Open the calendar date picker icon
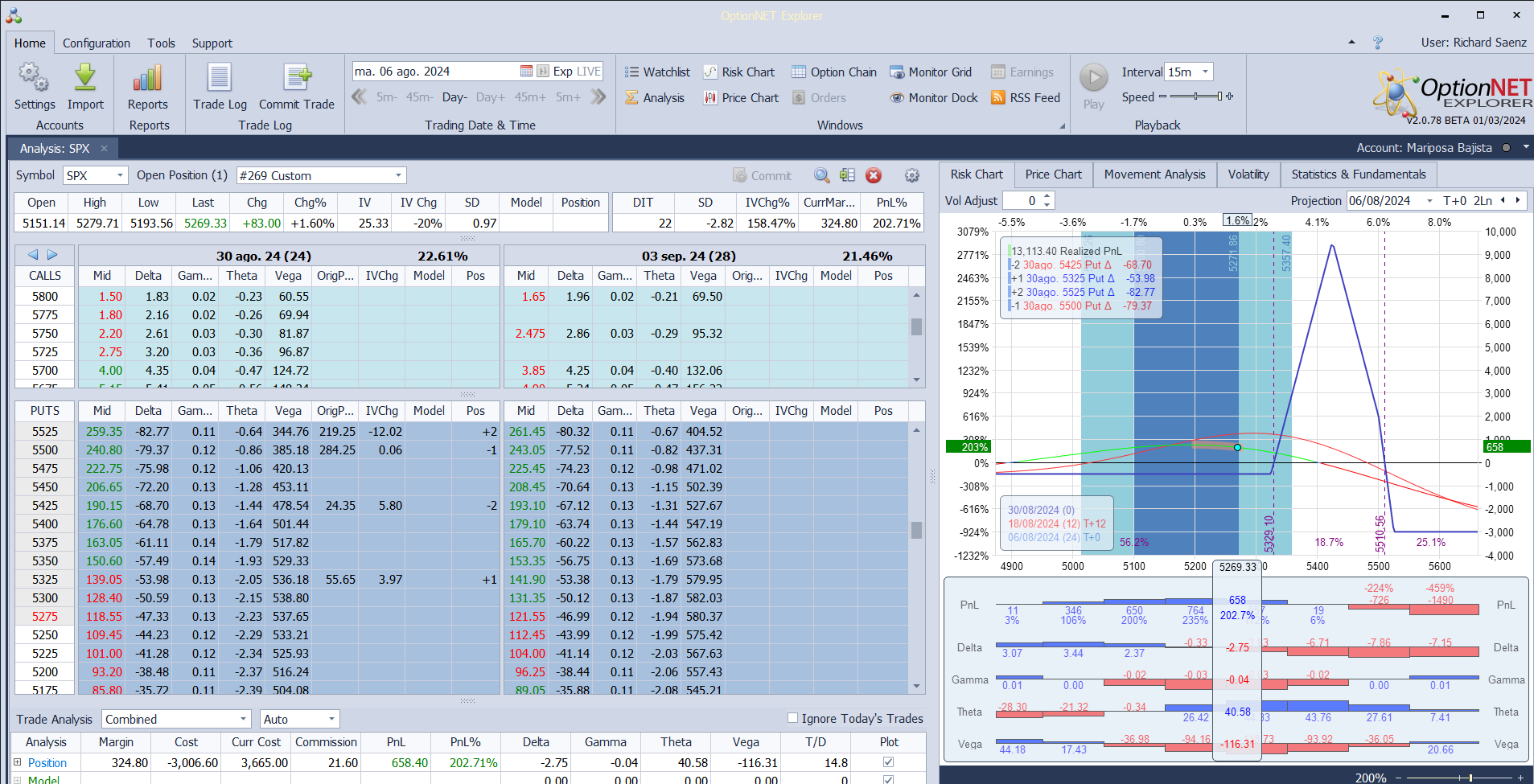Screen dimensions: 1534x784 [x=526, y=71]
